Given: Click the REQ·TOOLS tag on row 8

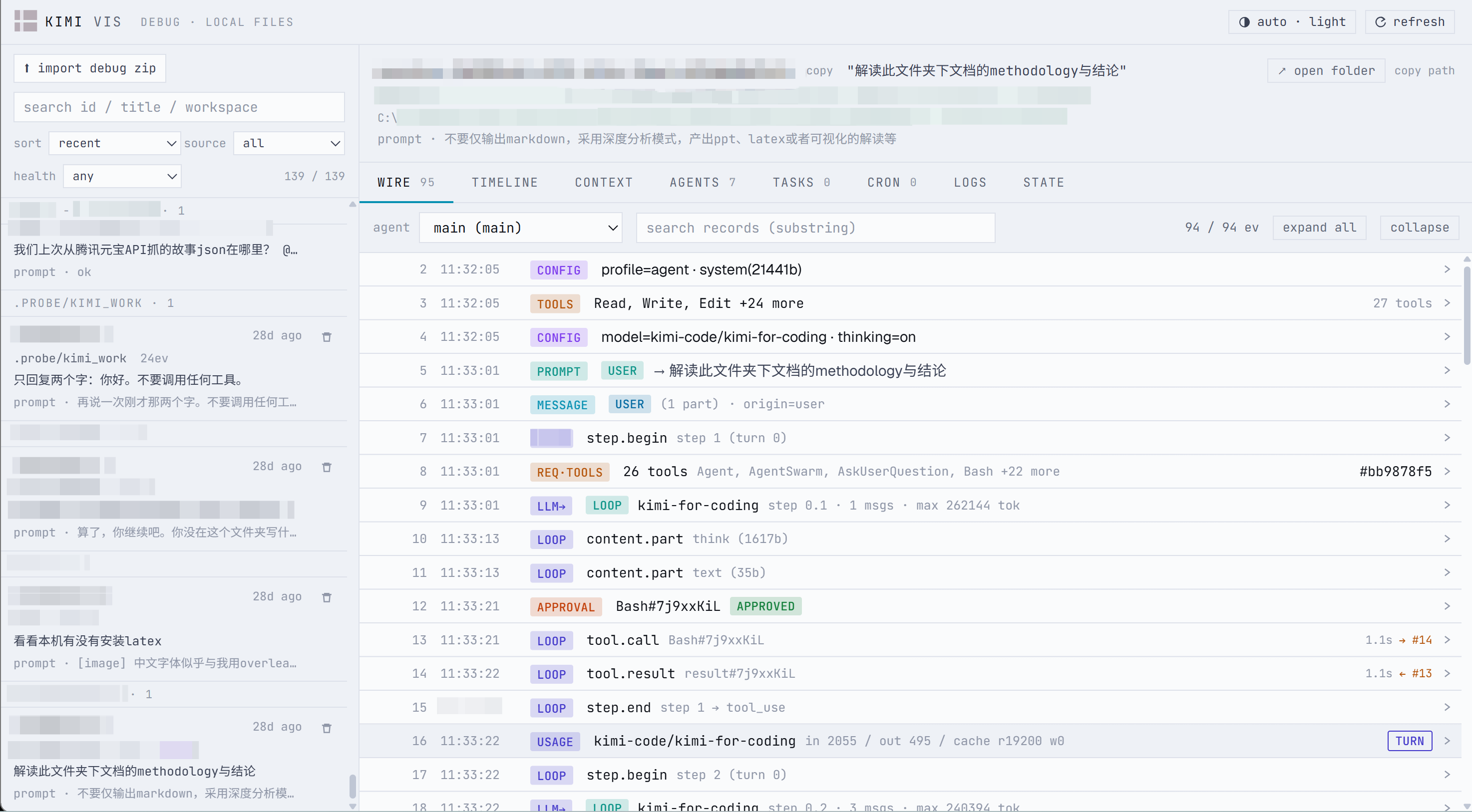Looking at the screenshot, I should [x=569, y=472].
